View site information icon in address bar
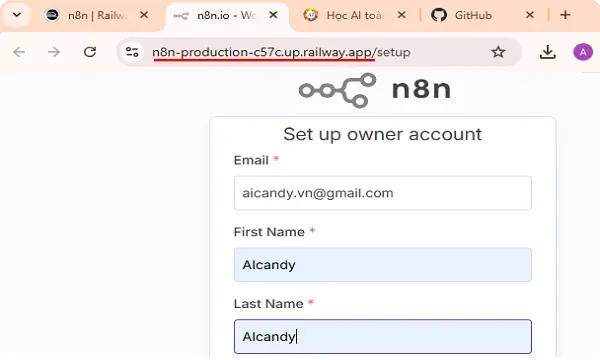The image size is (600, 360). tap(132, 52)
